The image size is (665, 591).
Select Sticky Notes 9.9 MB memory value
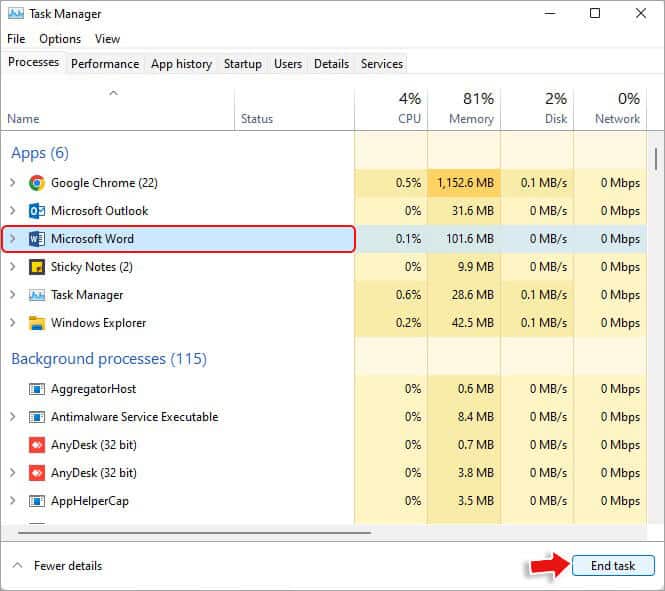pos(475,267)
